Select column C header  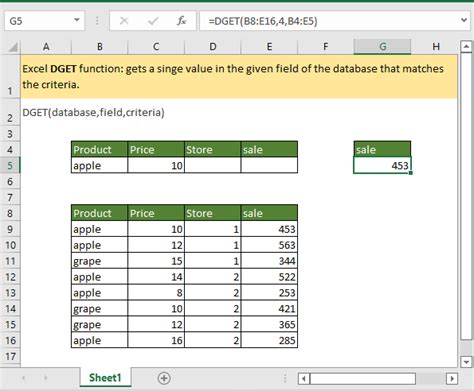(156, 47)
